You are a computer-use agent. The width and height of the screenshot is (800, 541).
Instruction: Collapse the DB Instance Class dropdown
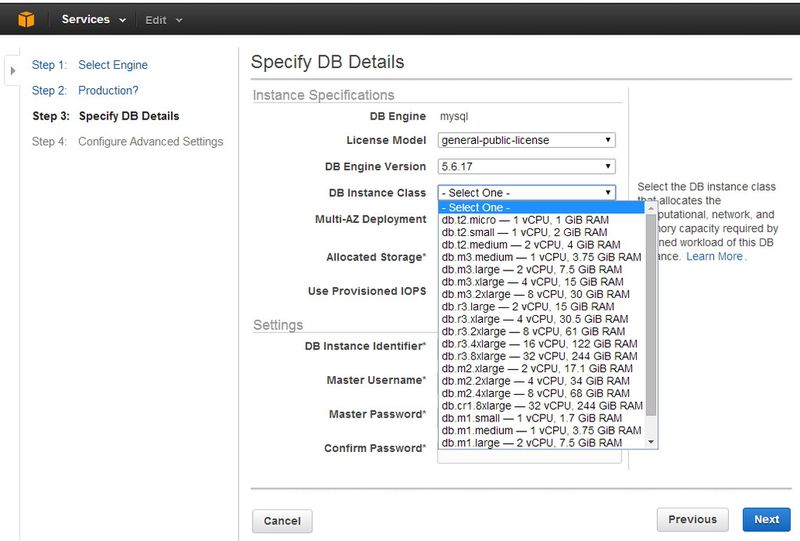(526, 192)
